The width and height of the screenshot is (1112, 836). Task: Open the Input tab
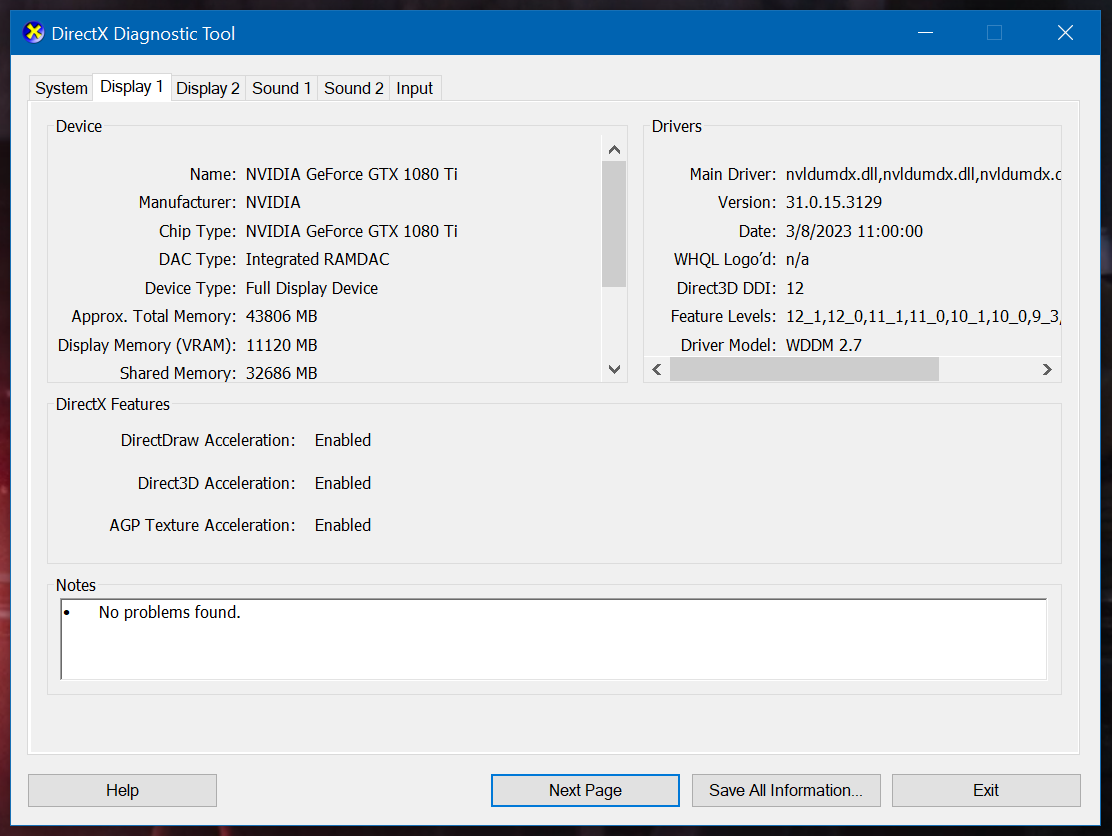[415, 88]
